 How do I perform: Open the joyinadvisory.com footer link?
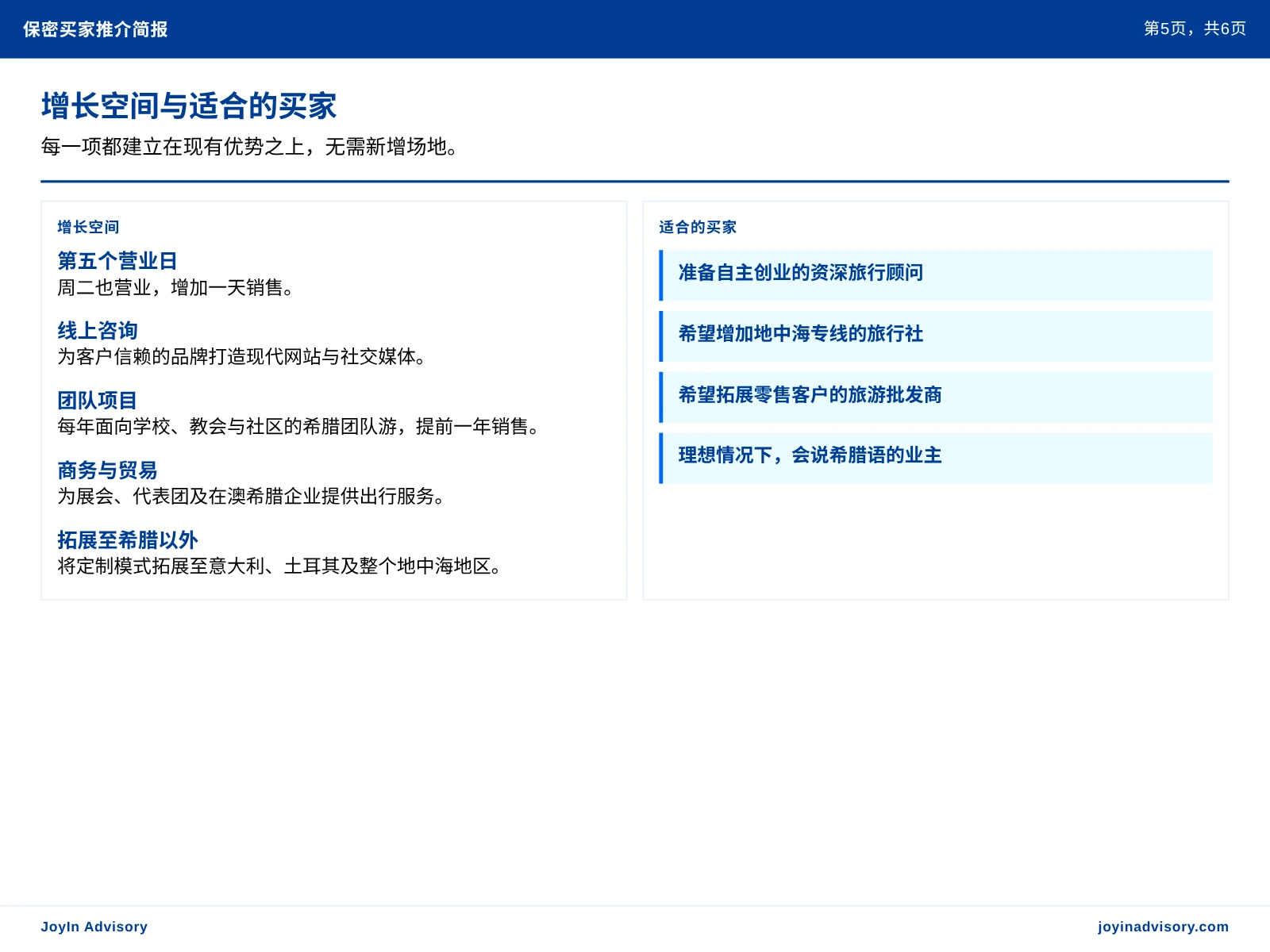[1163, 927]
